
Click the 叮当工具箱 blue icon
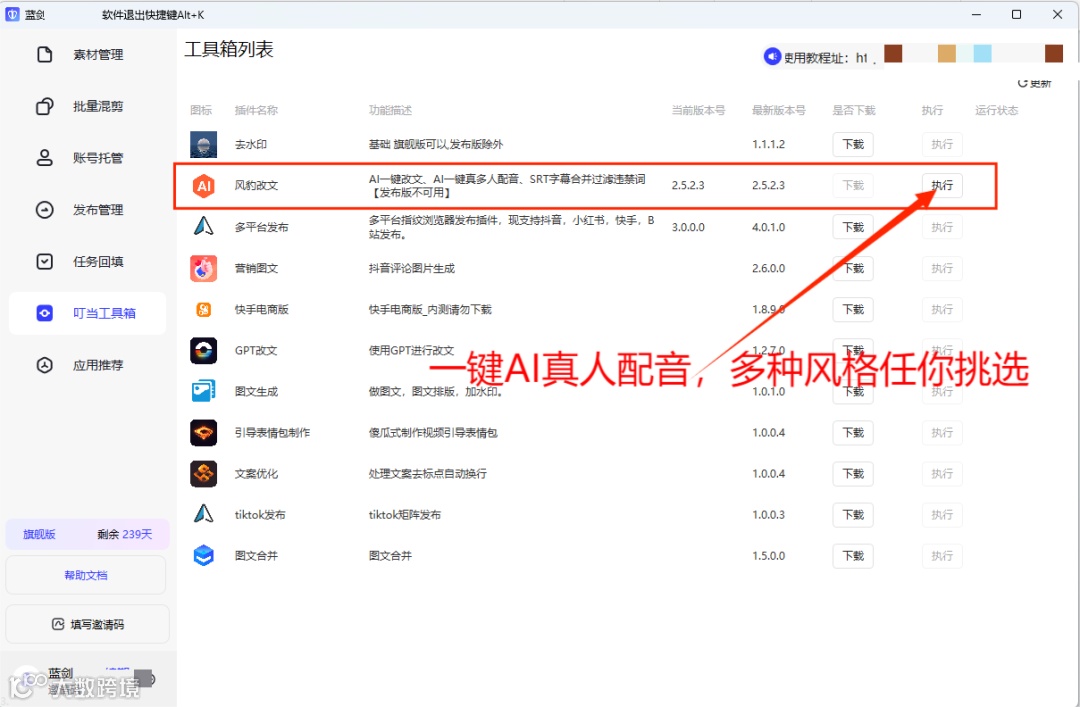tap(45, 313)
